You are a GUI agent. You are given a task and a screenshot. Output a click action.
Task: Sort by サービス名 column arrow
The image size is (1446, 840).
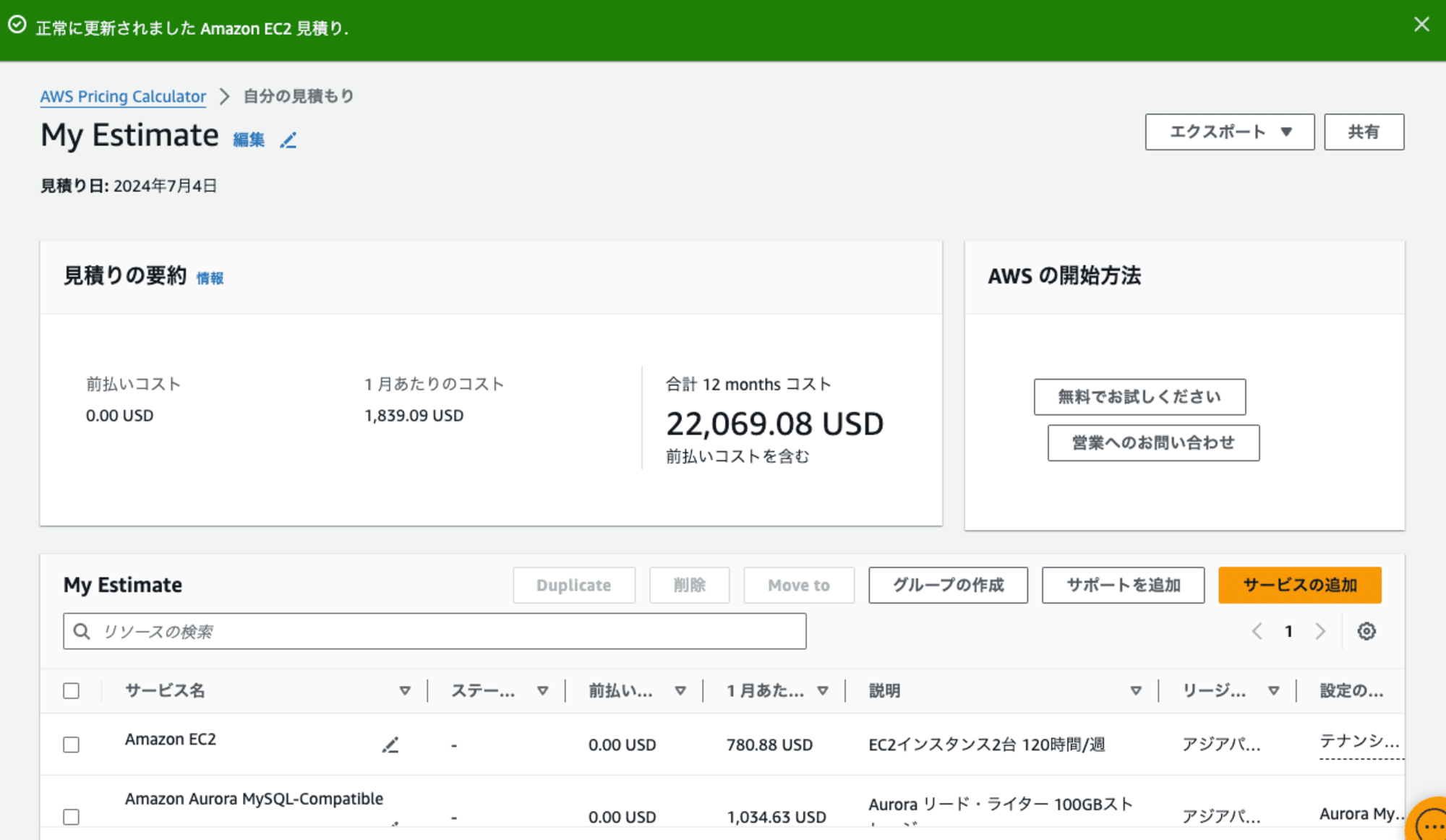tap(405, 690)
